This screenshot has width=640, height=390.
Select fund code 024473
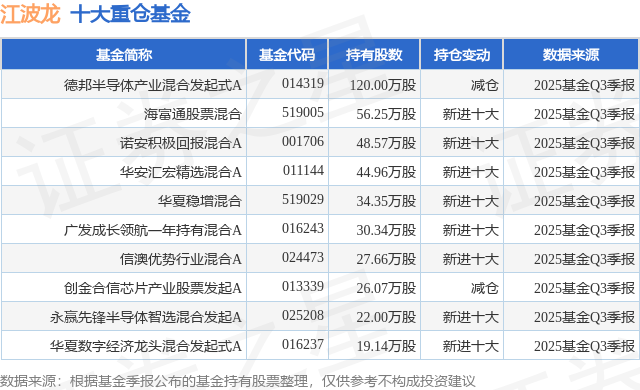(303, 257)
